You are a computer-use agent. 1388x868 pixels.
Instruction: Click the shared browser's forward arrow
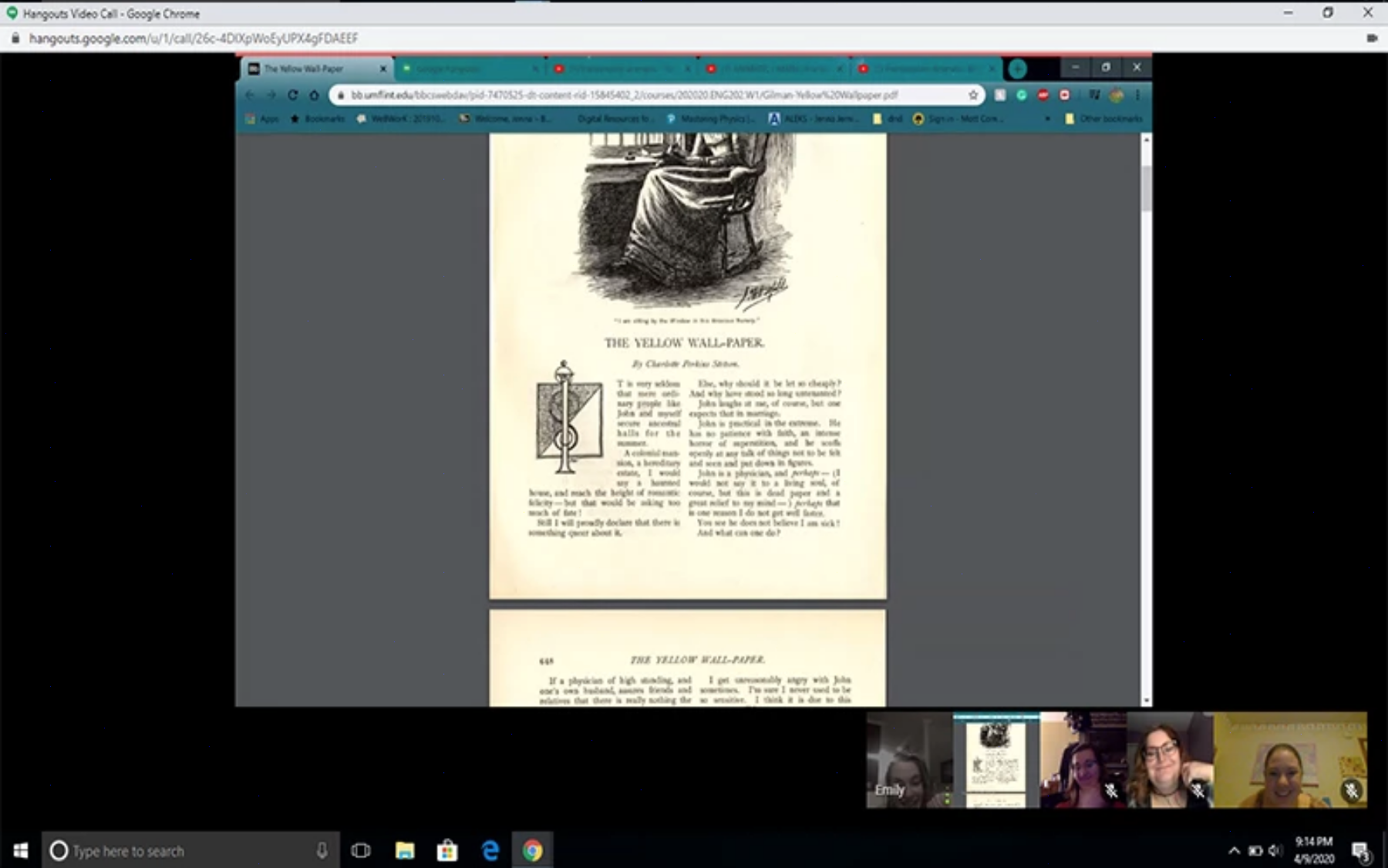(x=271, y=95)
